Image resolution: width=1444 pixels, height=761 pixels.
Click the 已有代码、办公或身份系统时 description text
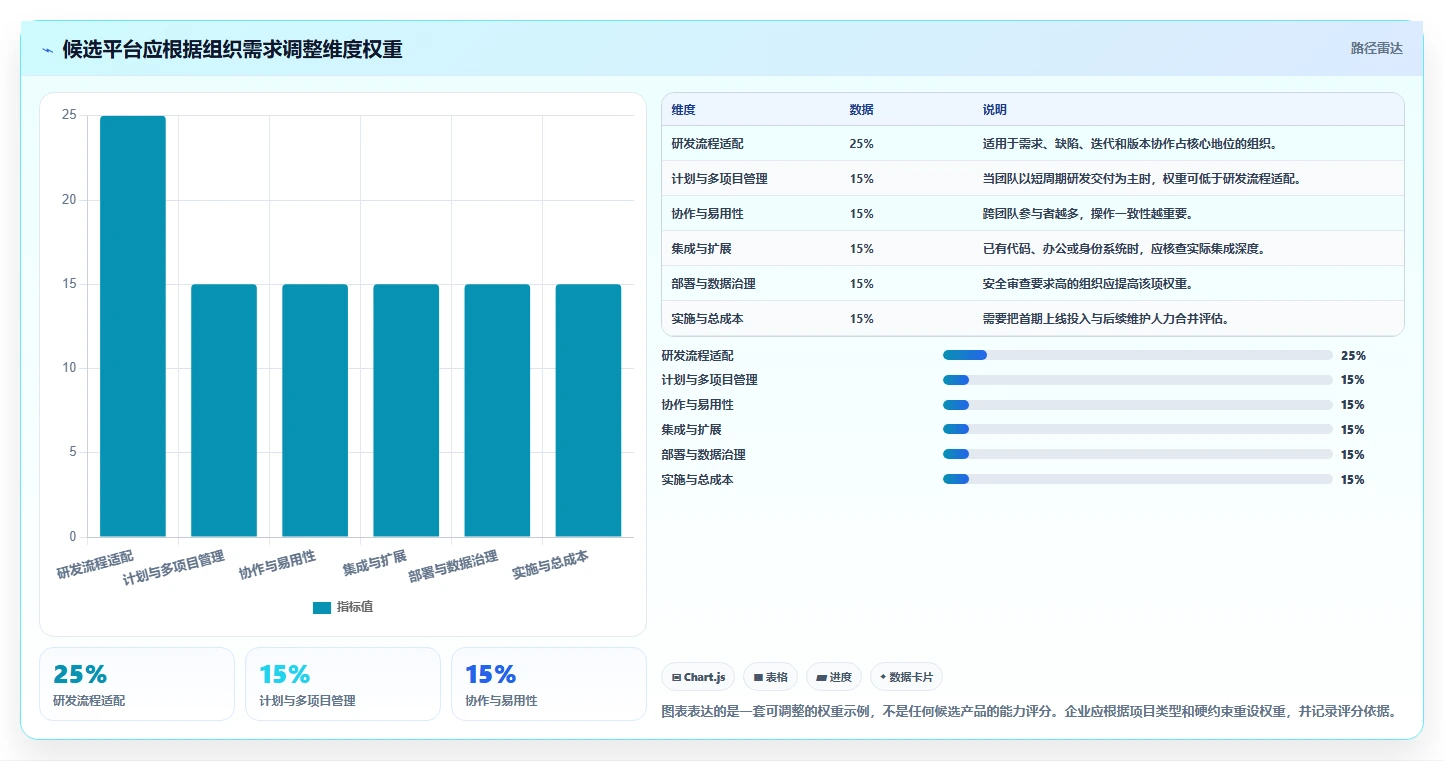point(1124,249)
